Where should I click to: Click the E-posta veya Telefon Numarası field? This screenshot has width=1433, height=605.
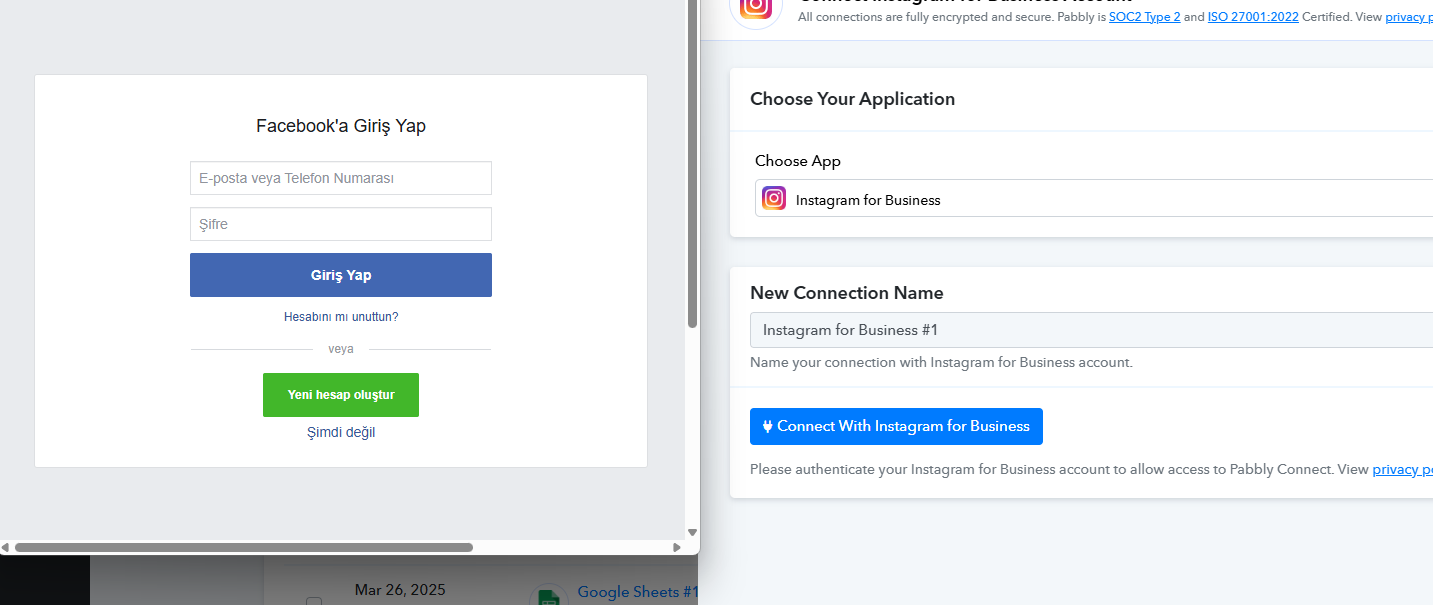[x=341, y=178]
